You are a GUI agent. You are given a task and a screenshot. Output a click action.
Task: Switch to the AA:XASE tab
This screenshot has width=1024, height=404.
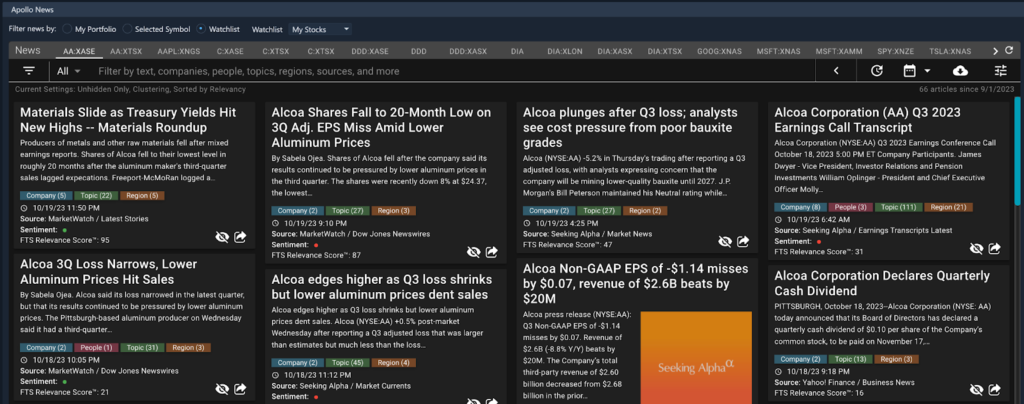(x=79, y=51)
